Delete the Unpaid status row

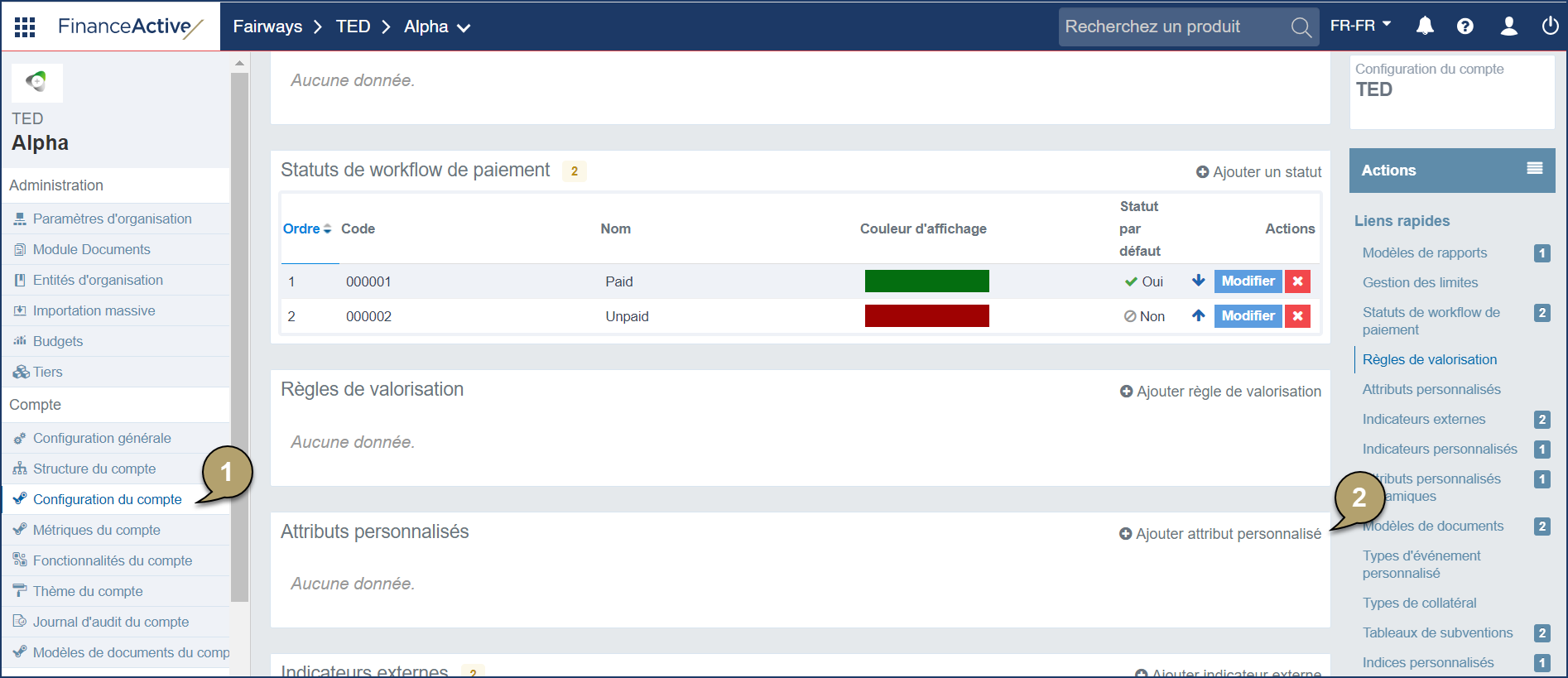click(1297, 315)
